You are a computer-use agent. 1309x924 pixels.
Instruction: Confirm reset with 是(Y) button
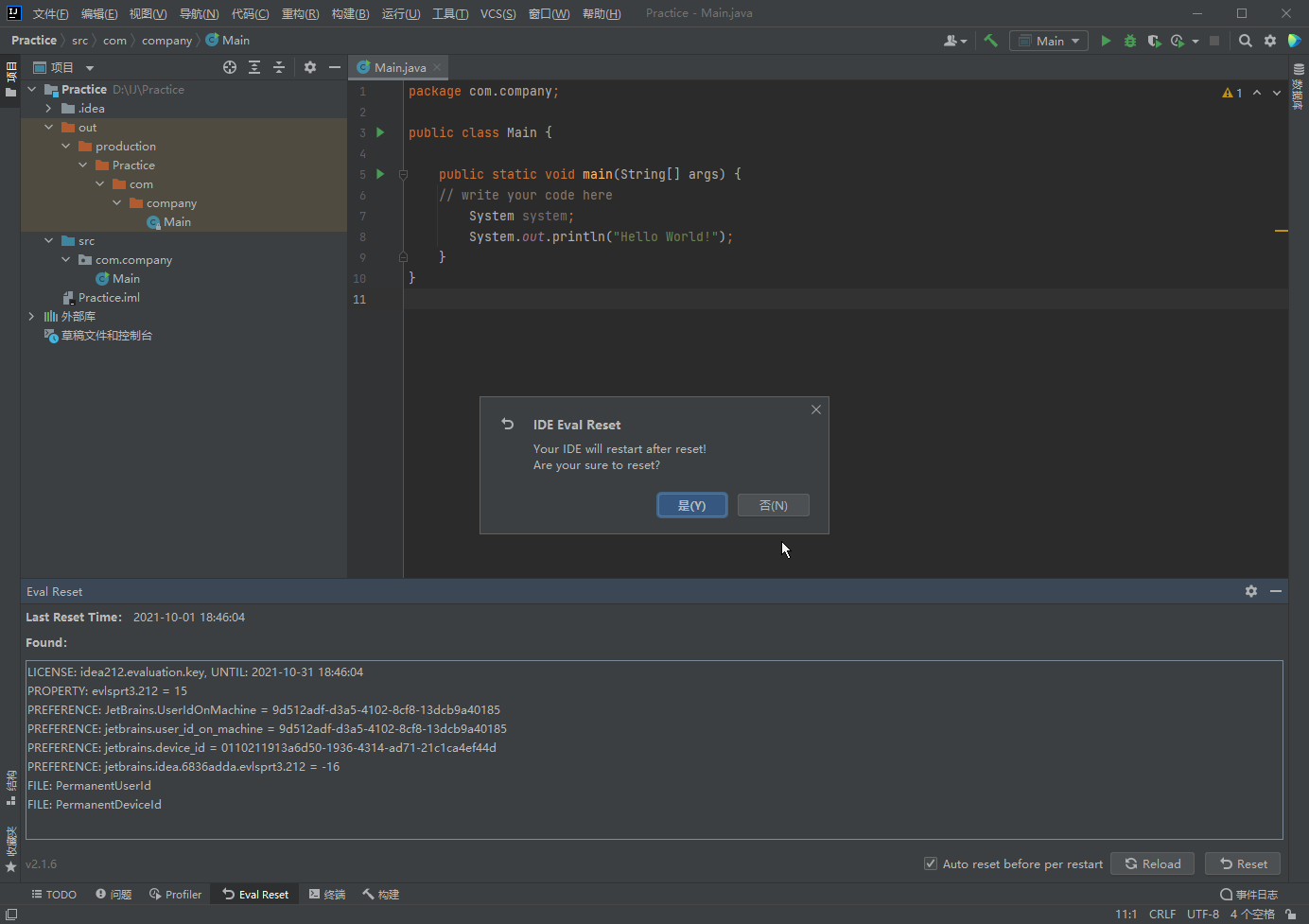pos(692,505)
